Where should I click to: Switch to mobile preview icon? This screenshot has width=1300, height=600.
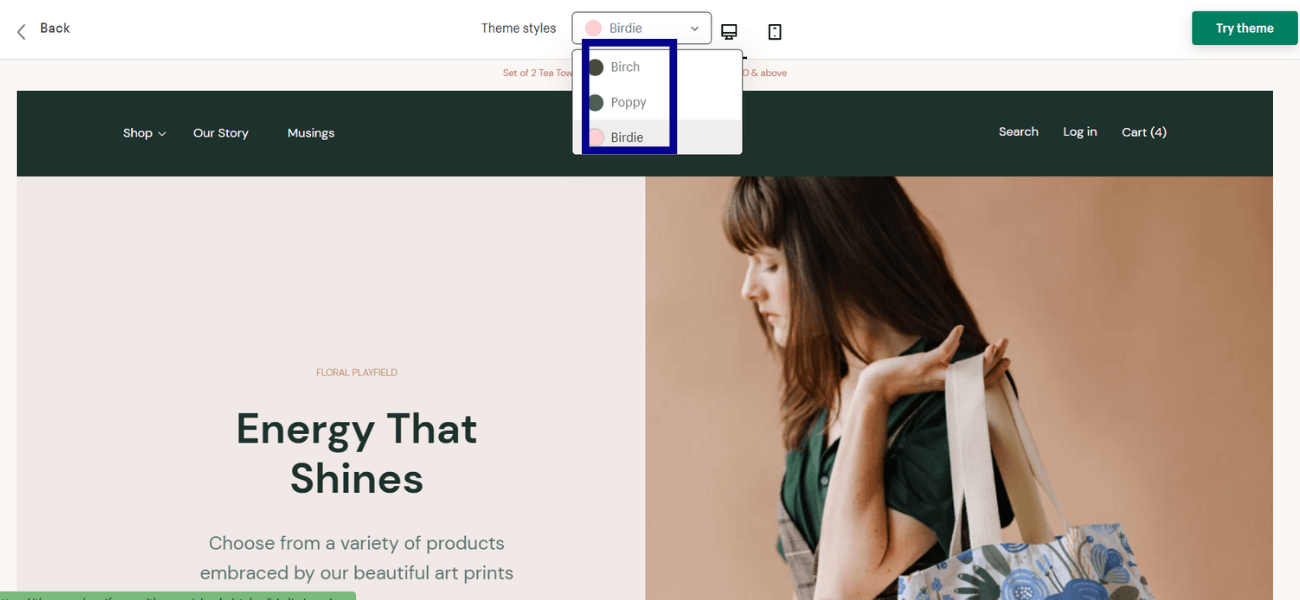[774, 32]
